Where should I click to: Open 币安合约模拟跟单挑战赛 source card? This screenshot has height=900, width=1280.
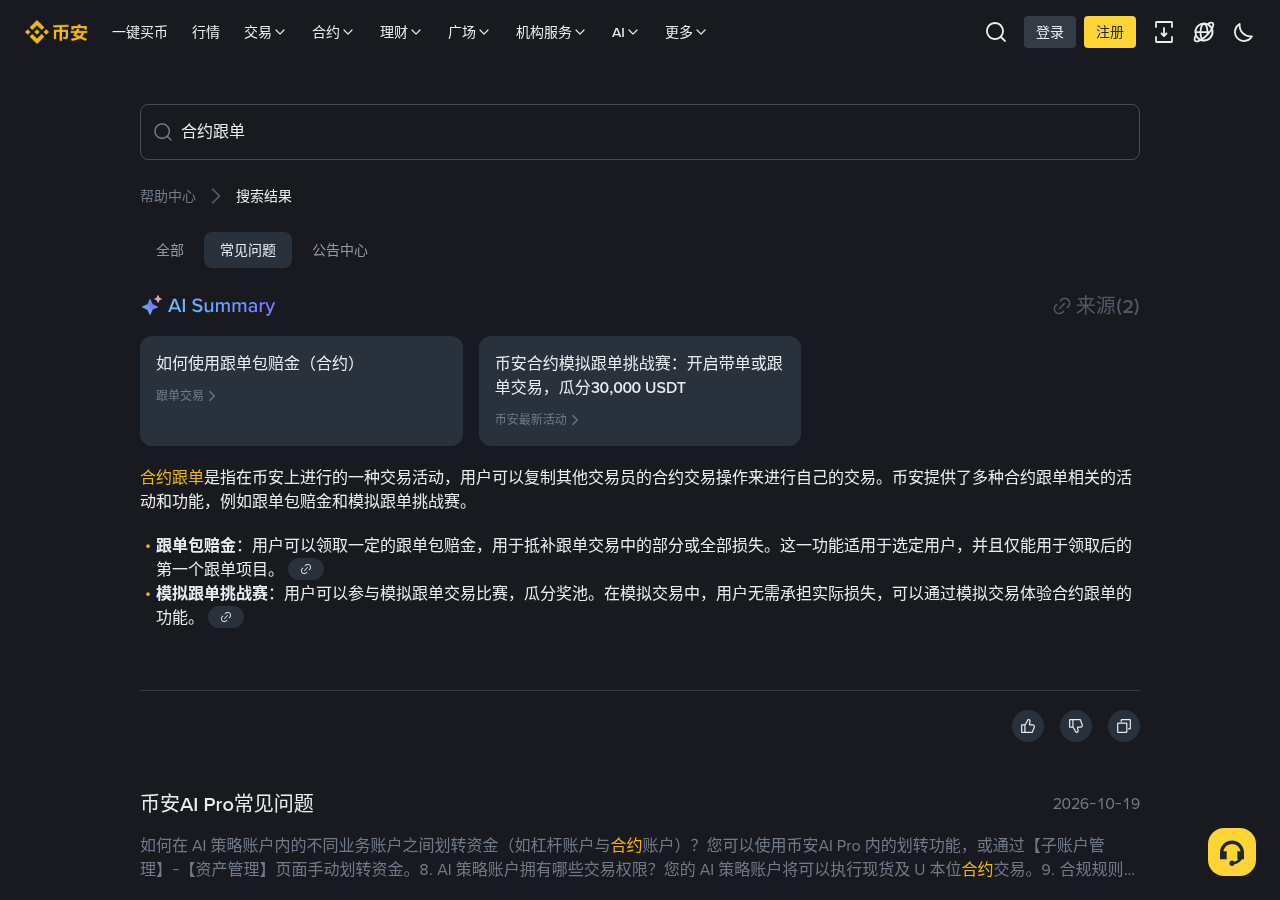point(640,391)
